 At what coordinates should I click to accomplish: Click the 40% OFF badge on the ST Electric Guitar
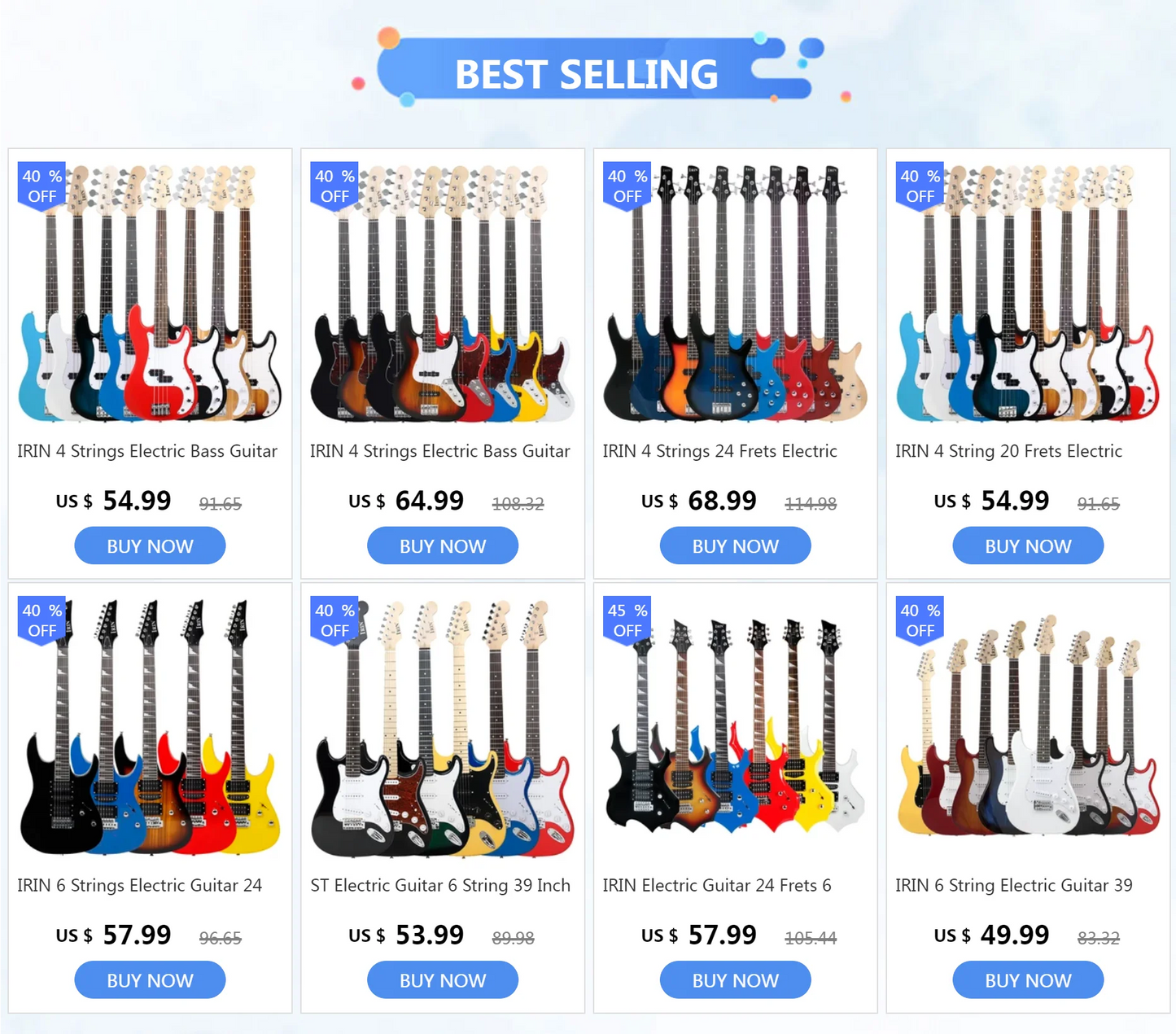[x=334, y=620]
